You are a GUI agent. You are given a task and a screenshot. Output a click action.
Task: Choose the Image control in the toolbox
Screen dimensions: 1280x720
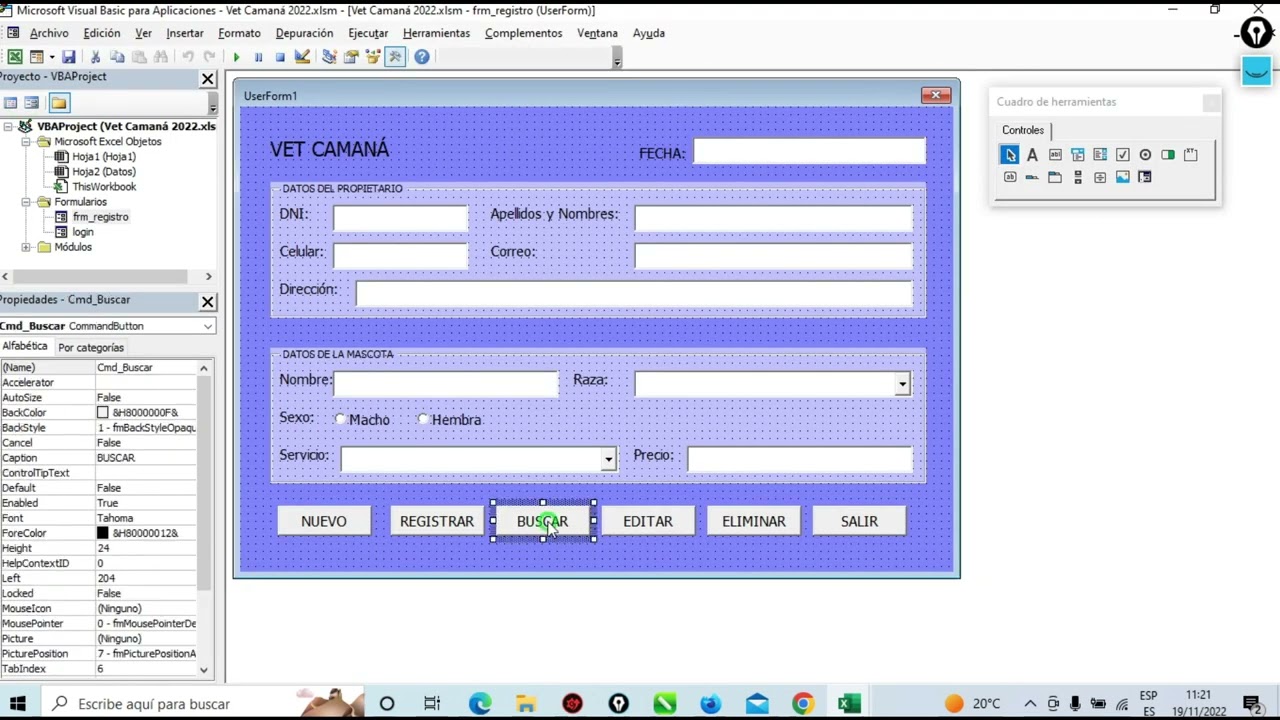click(1123, 177)
